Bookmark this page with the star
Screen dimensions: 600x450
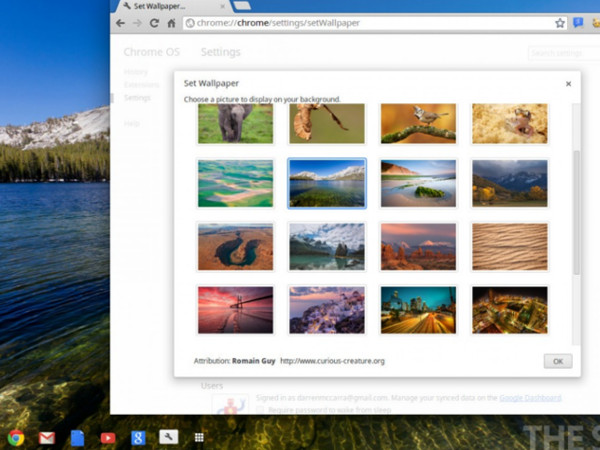[560, 23]
